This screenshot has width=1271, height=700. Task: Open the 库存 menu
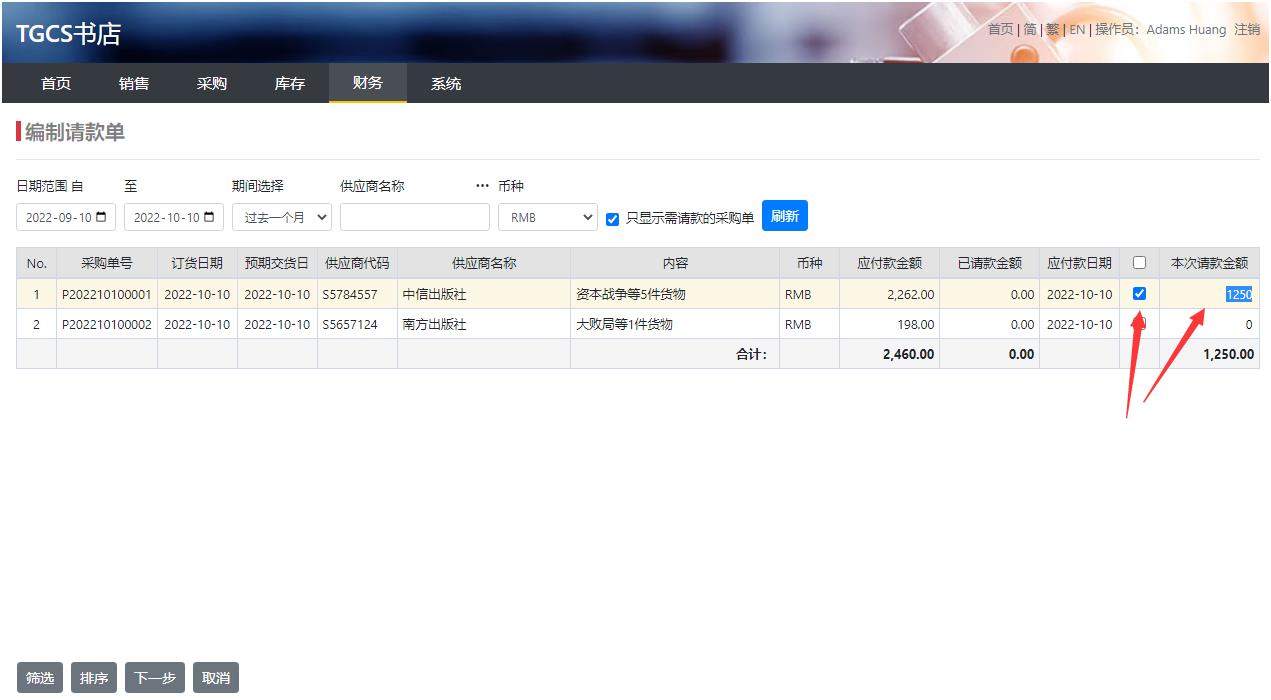pyautogui.click(x=290, y=83)
